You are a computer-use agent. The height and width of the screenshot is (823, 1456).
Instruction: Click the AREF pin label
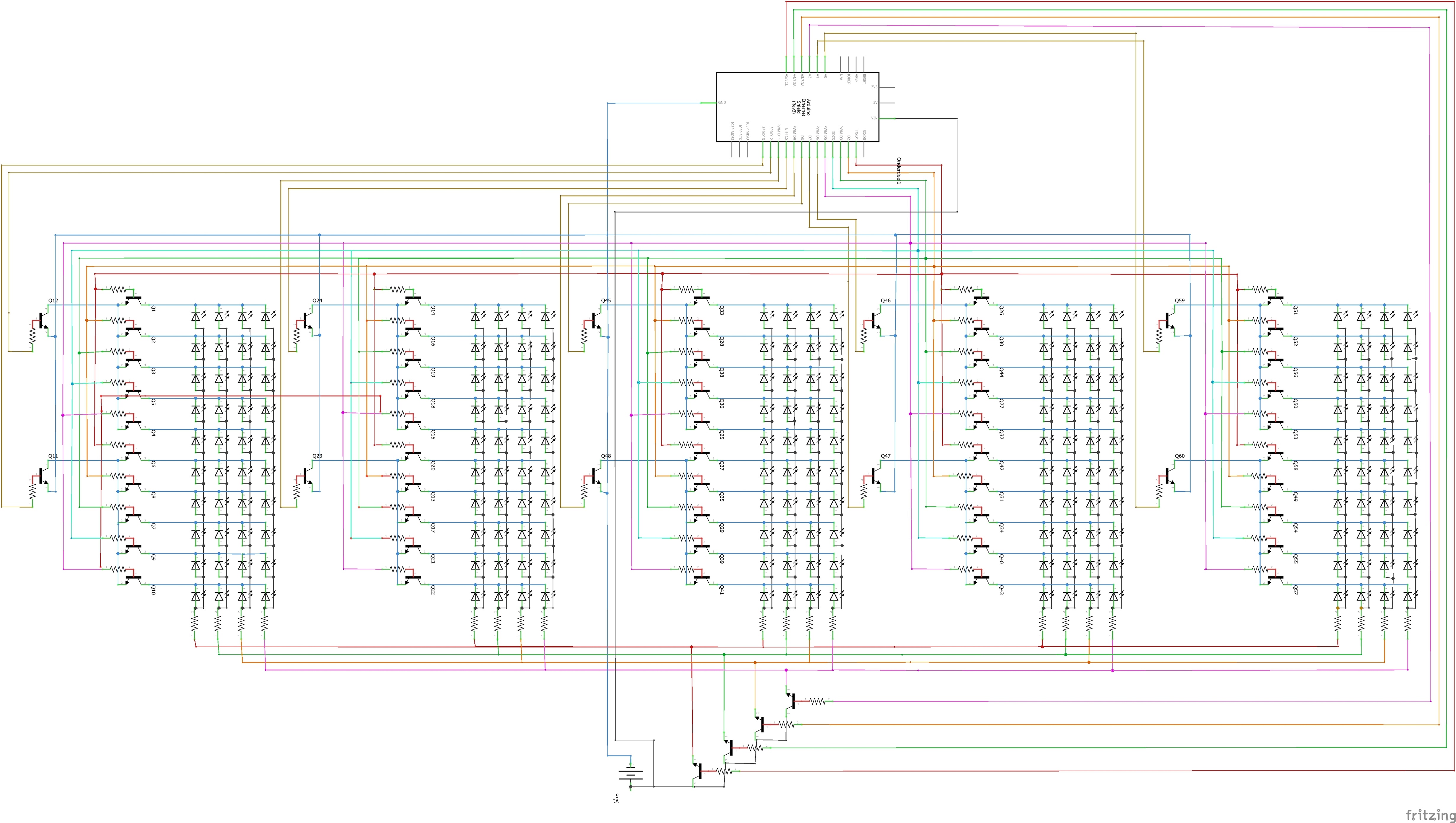click(x=857, y=78)
